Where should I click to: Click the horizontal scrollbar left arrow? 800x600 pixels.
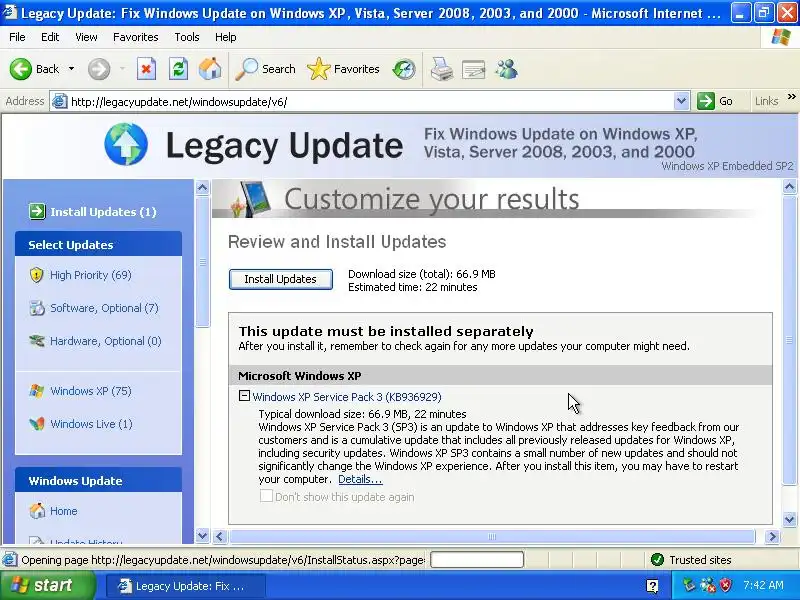[x=220, y=536]
